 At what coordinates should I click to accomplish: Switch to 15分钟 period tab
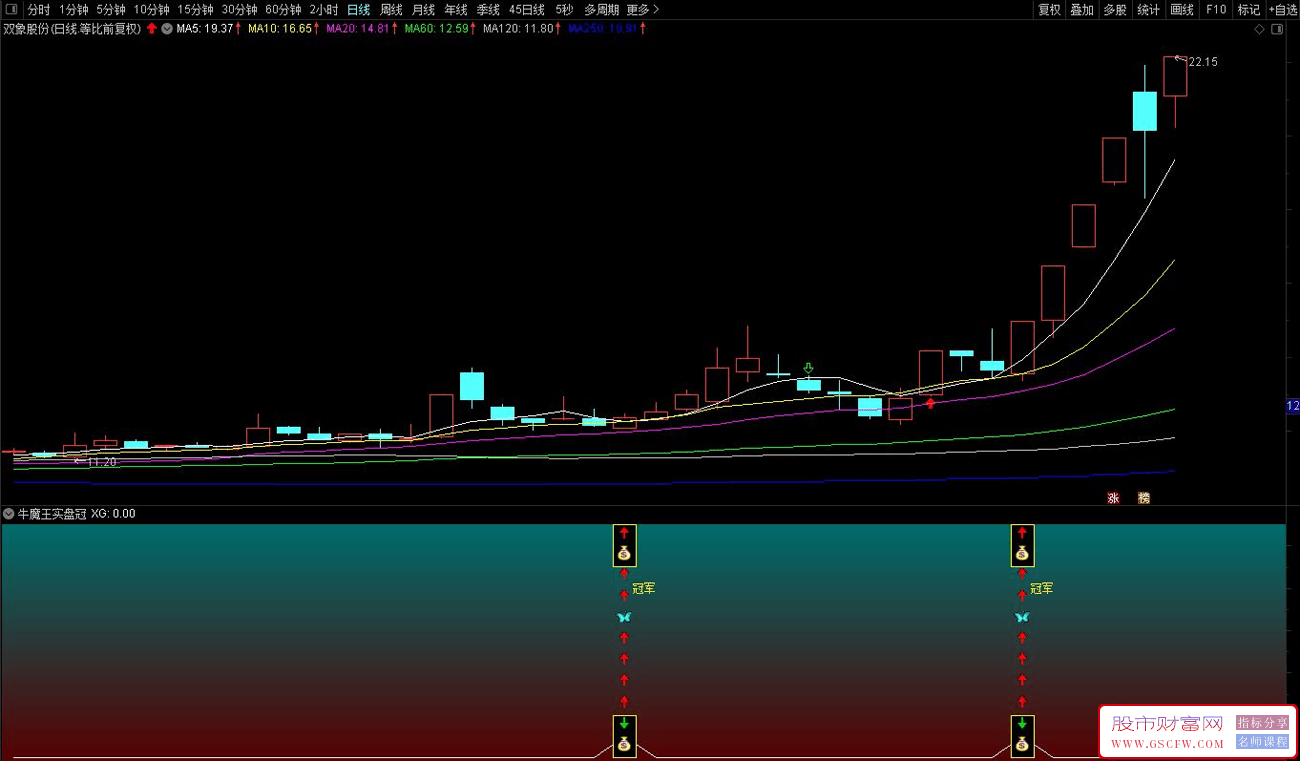tap(196, 9)
